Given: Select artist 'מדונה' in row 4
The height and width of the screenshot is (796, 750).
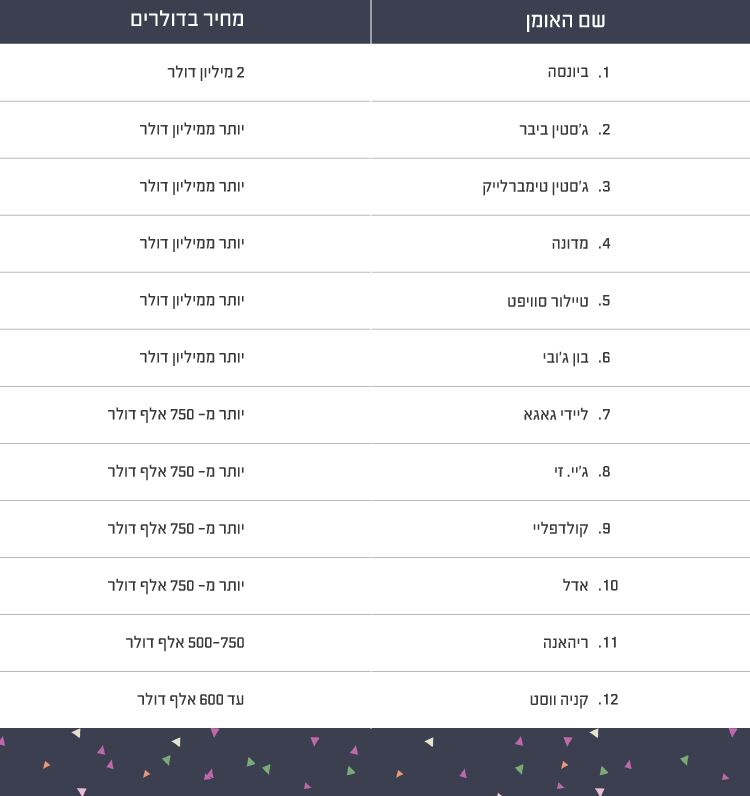Looking at the screenshot, I should point(570,244).
